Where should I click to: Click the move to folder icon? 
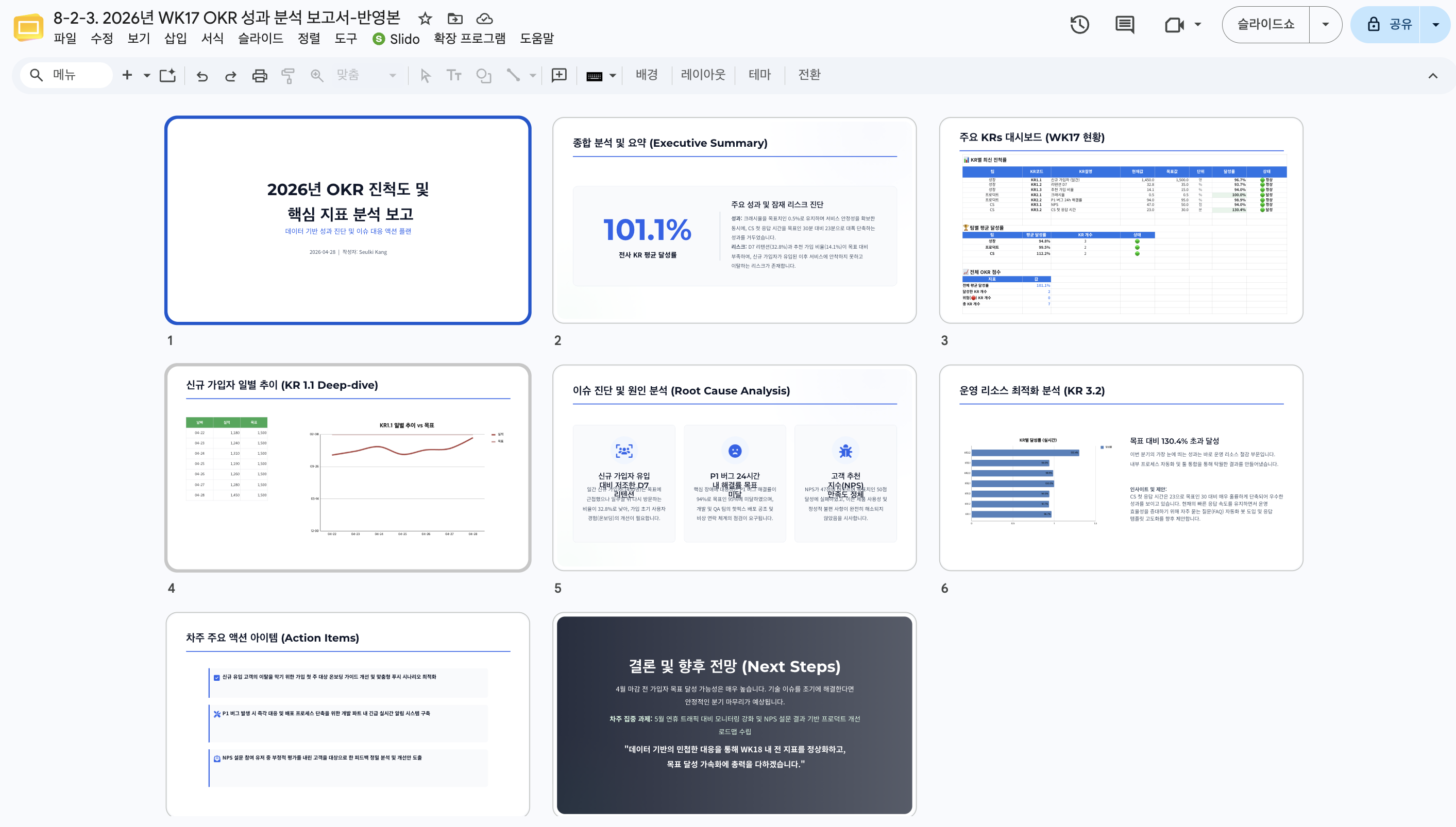click(455, 19)
